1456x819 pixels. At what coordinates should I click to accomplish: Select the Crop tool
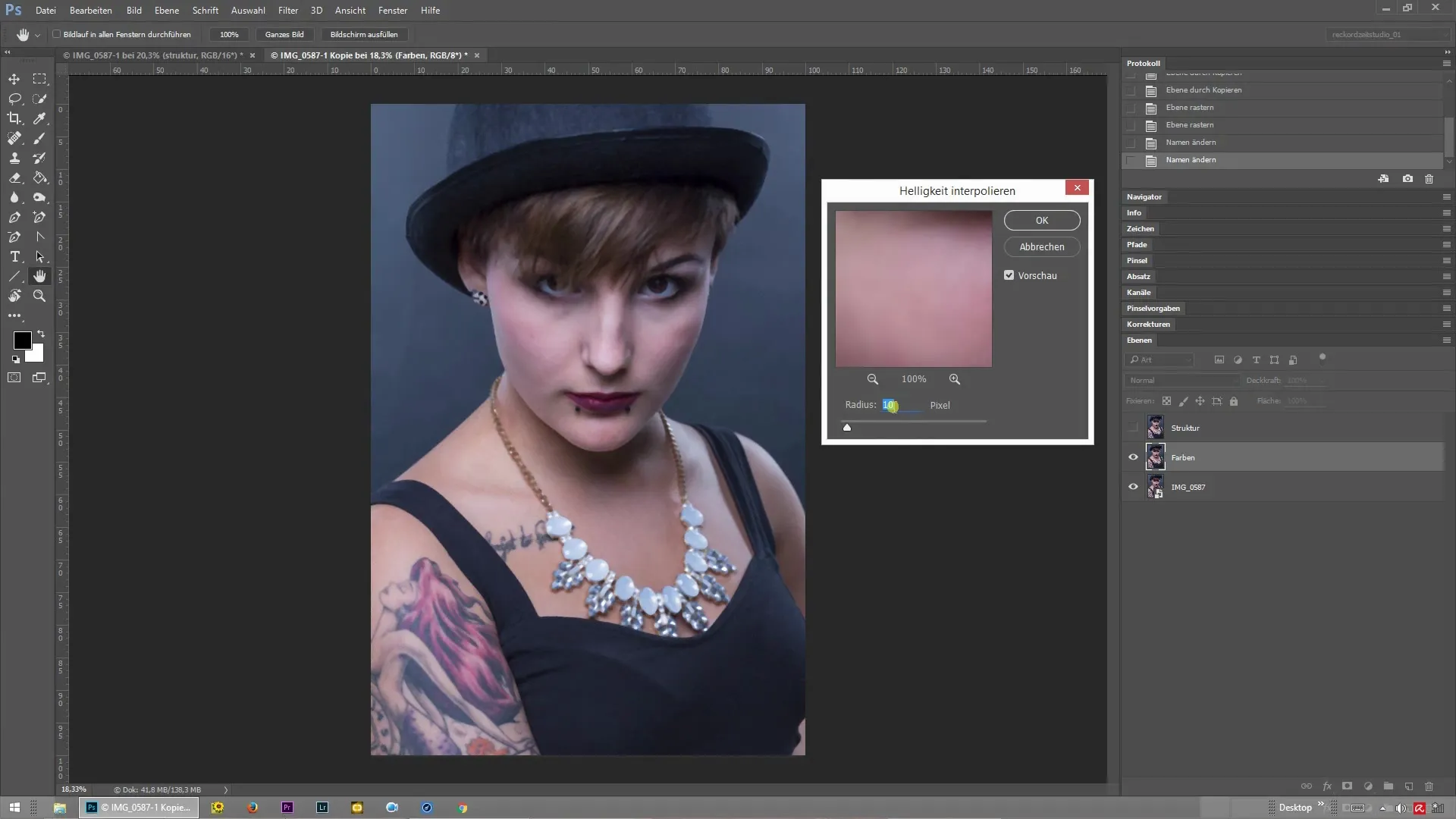[x=14, y=118]
